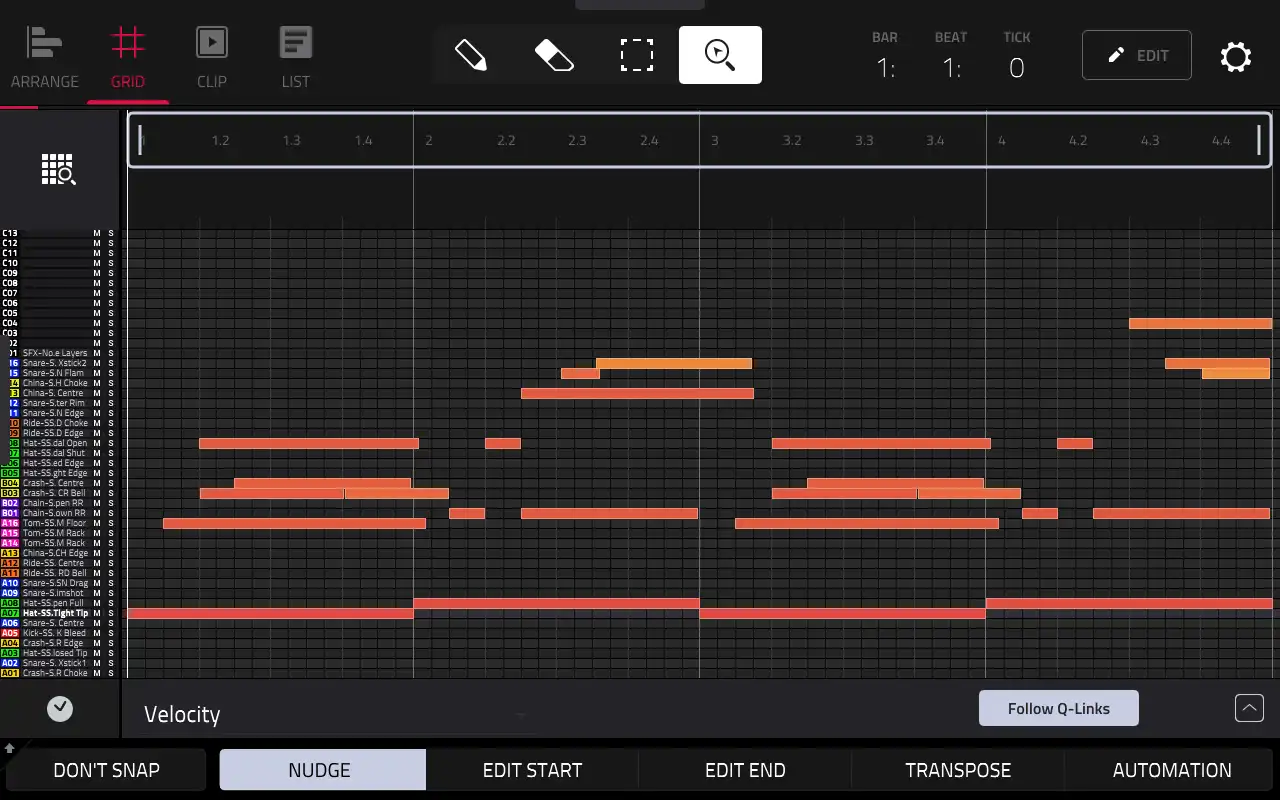Switch to LIST view

pos(295,59)
